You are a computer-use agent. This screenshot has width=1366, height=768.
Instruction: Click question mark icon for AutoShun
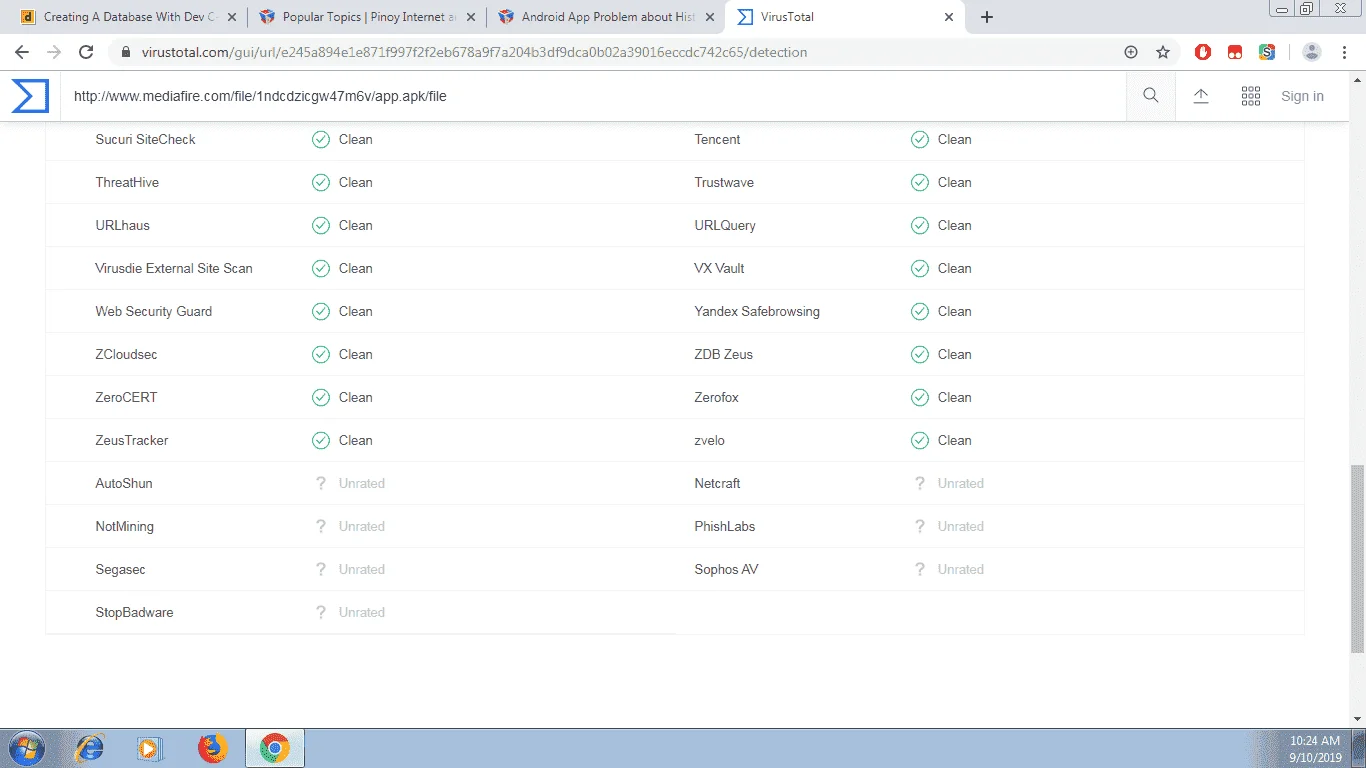[321, 483]
